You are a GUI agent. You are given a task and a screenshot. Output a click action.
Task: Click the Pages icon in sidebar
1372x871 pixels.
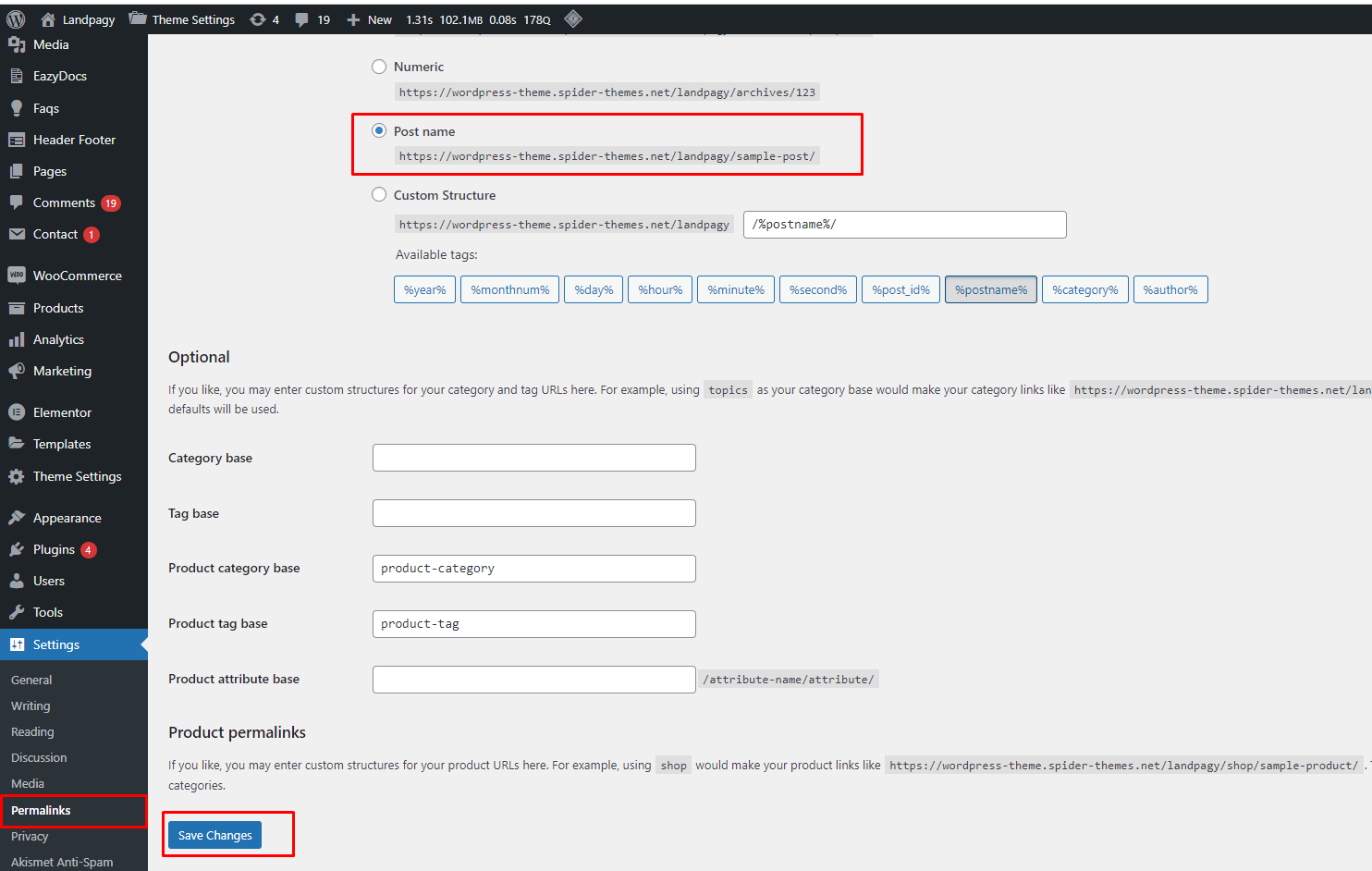(x=17, y=171)
